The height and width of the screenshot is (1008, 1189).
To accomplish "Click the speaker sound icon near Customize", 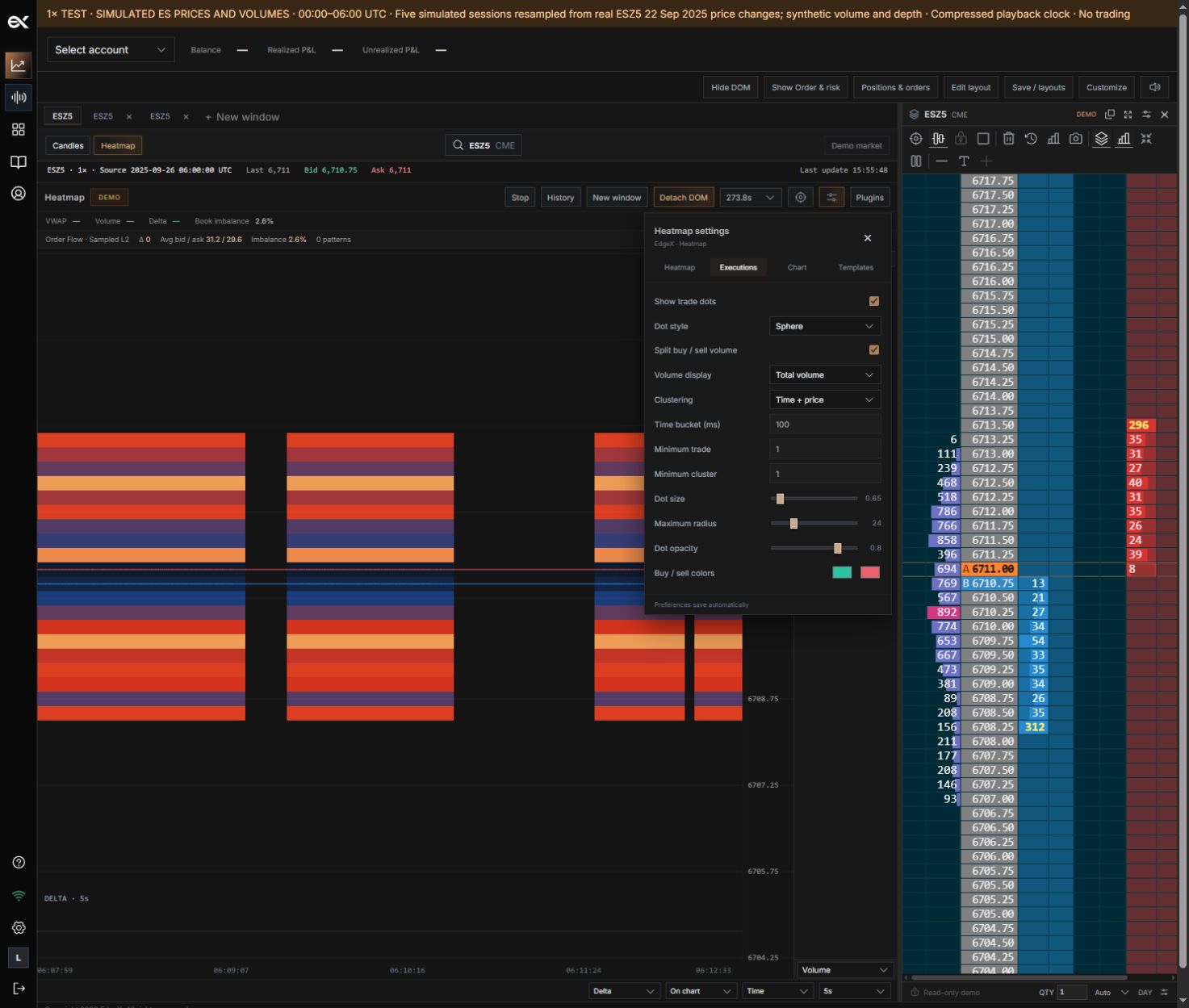I will [x=1155, y=87].
